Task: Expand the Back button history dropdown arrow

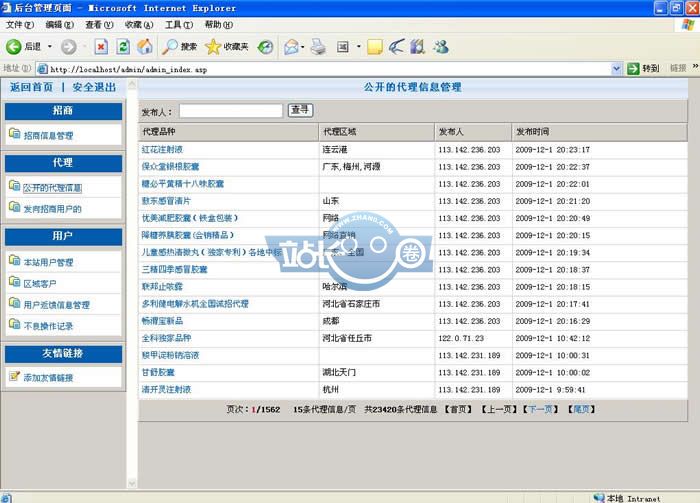Action: click(x=50, y=46)
